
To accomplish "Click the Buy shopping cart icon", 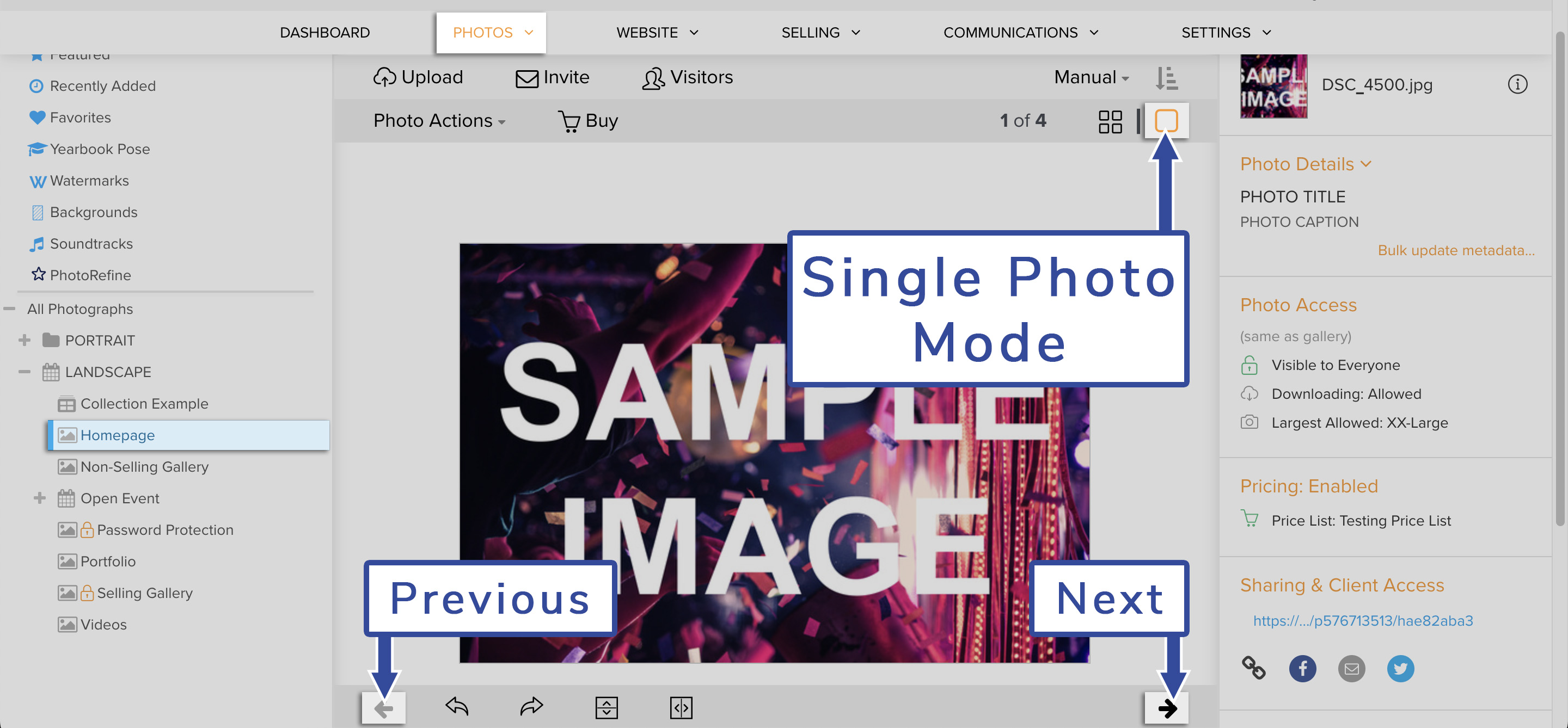I will pos(569,121).
